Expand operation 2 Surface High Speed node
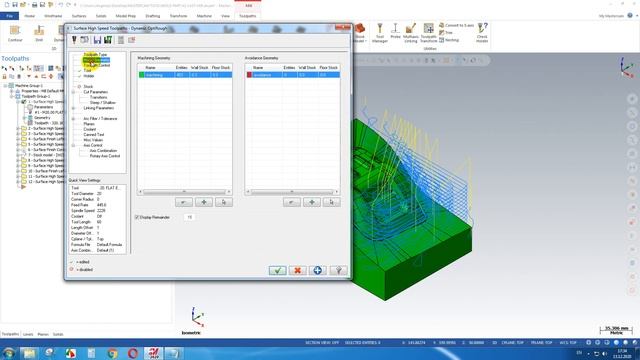 coord(18,128)
